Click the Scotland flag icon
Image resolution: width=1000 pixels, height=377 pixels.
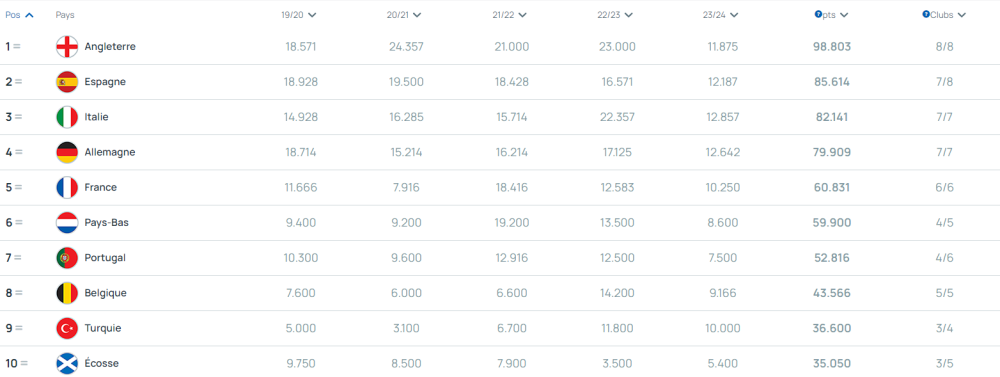pyautogui.click(x=67, y=364)
